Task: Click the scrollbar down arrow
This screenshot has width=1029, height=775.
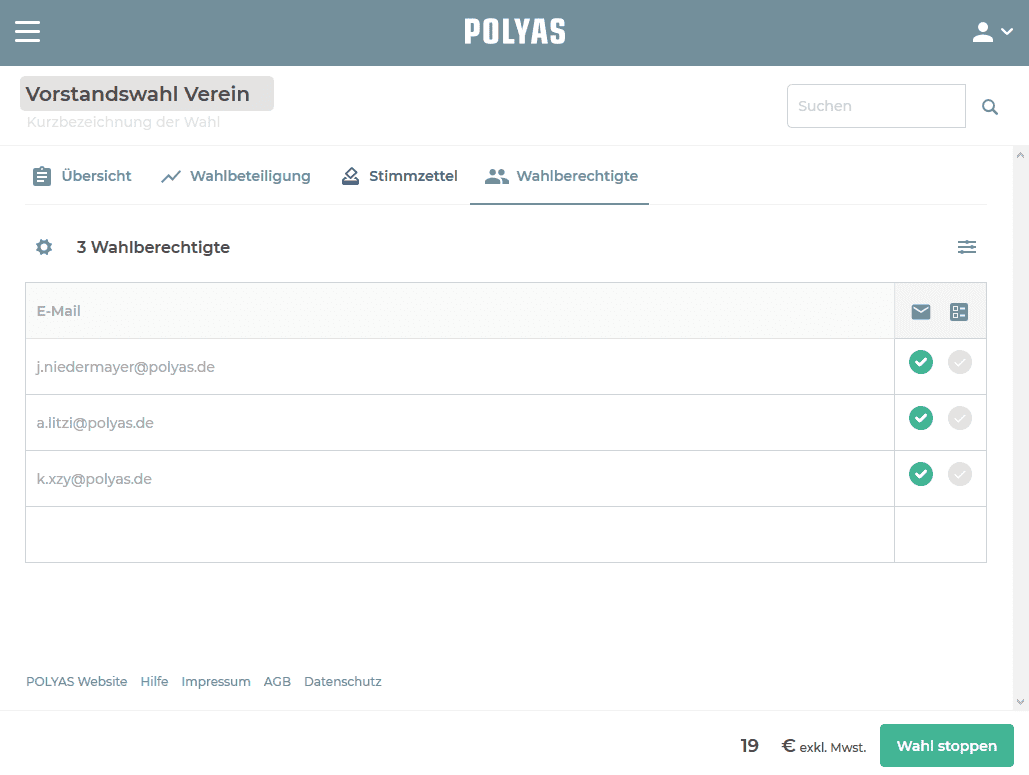Action: tap(1021, 702)
